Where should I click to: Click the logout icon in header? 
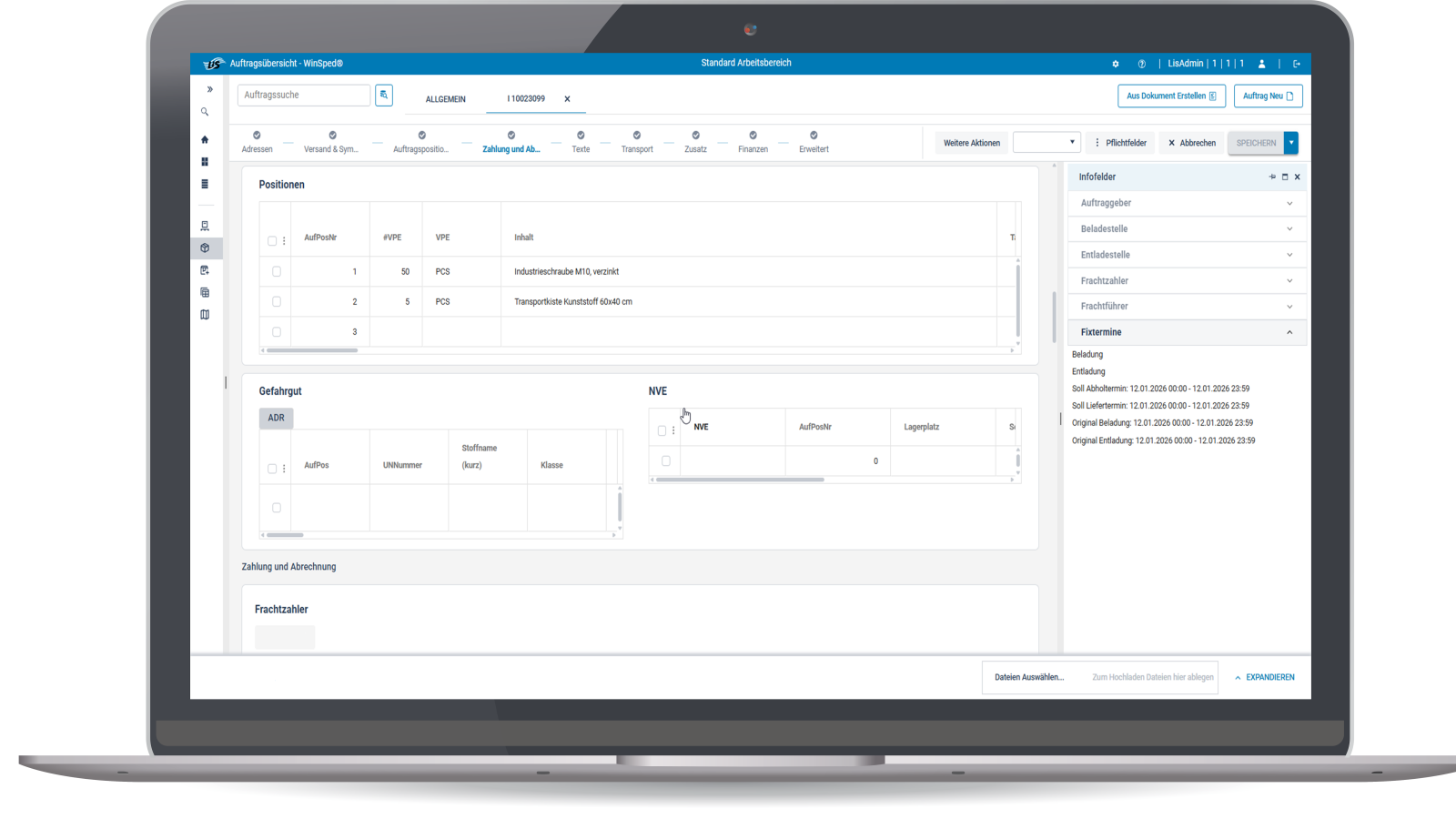[x=1297, y=64]
